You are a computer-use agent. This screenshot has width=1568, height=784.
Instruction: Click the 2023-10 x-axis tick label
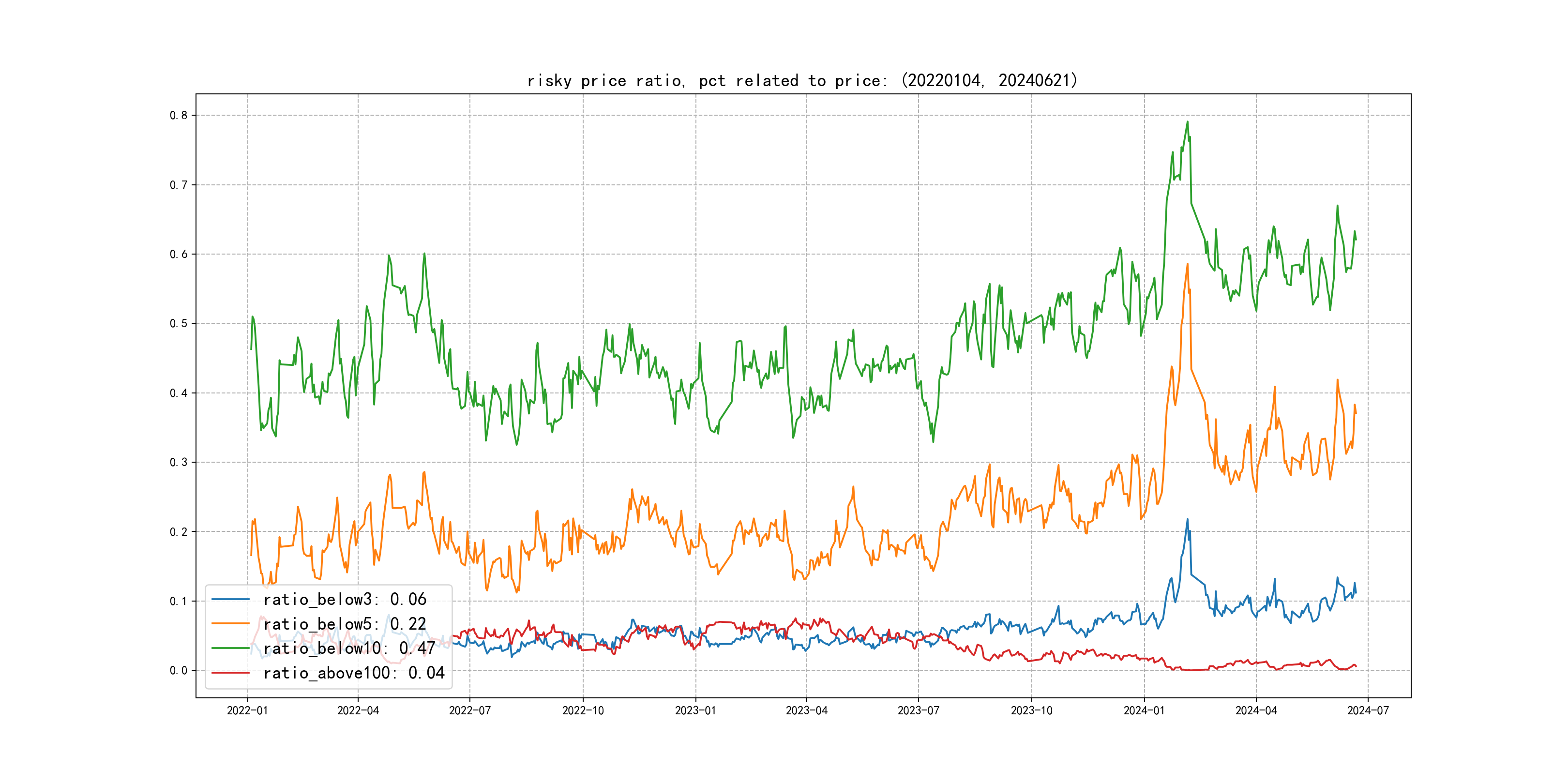[1031, 710]
